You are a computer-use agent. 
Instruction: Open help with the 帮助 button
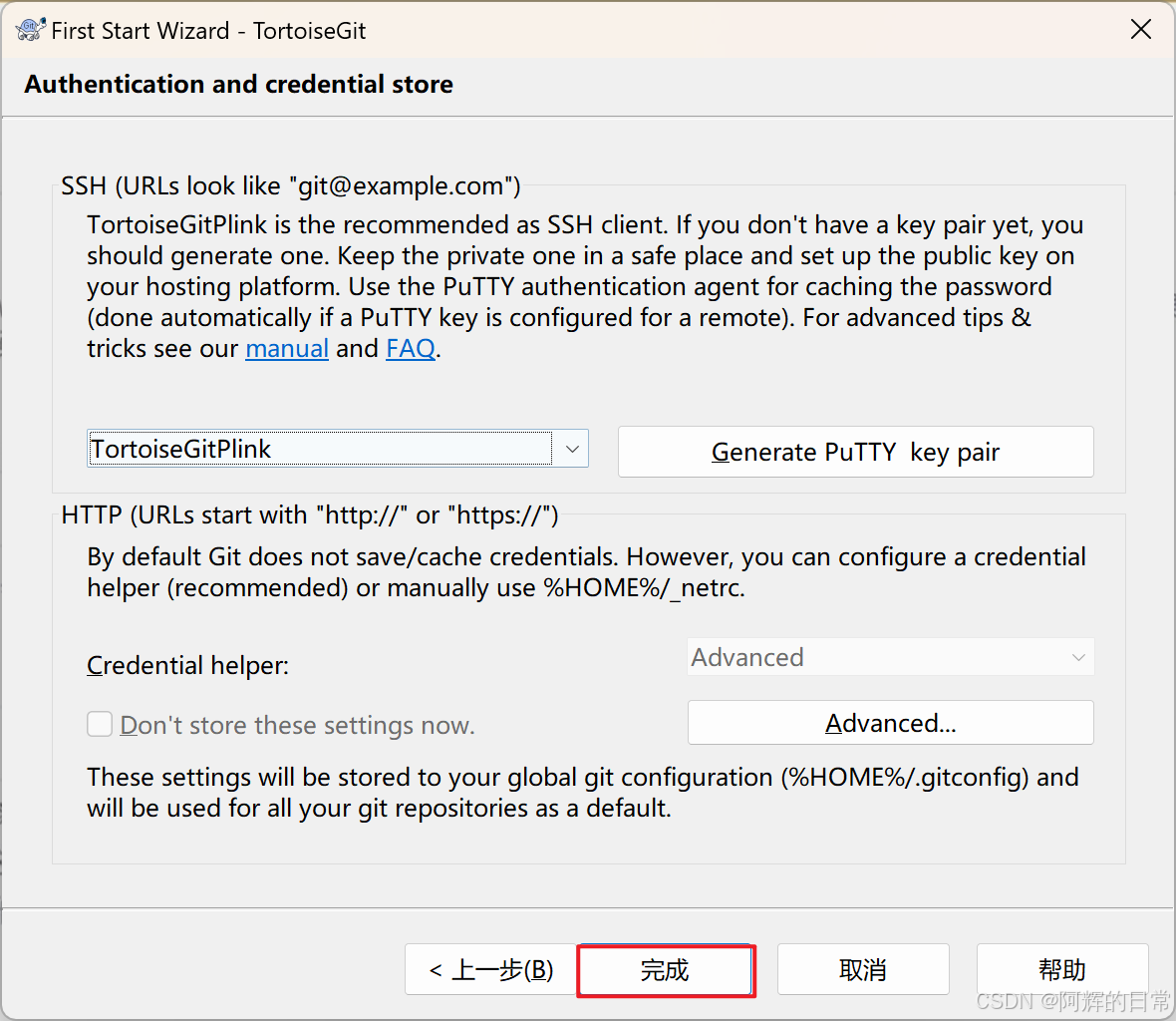pos(1062,969)
